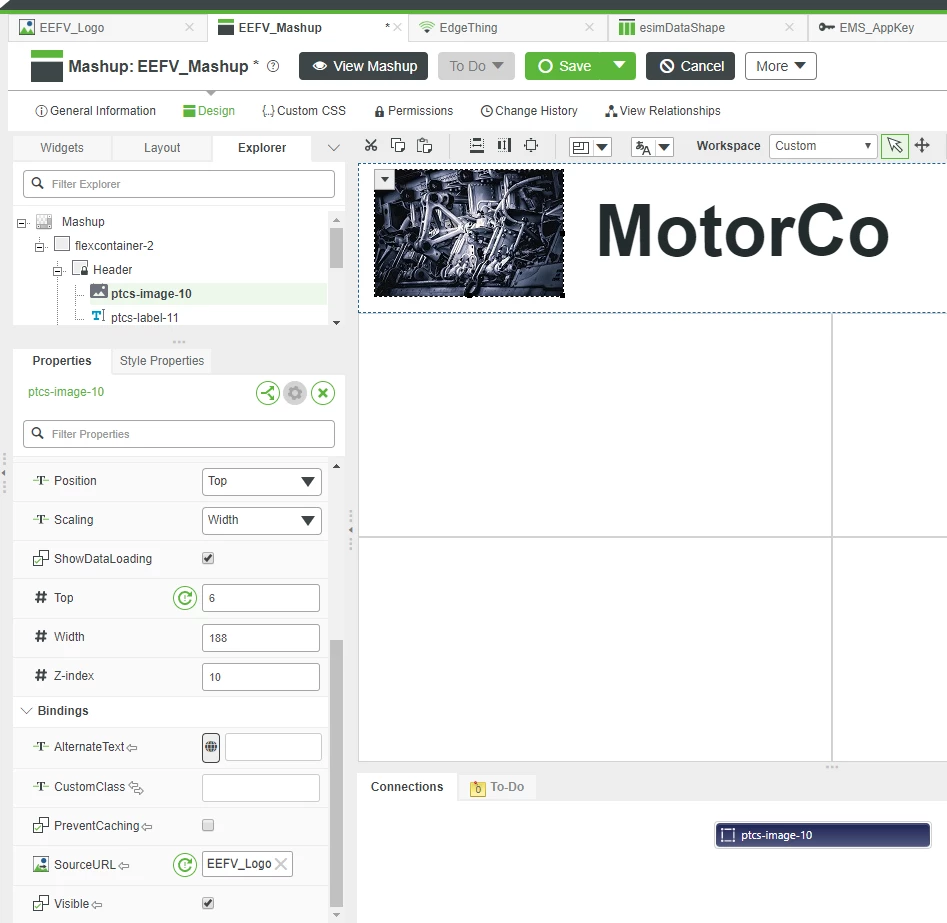The height and width of the screenshot is (923, 947).
Task: Switch to the Style Properties tab
Action: point(161,361)
